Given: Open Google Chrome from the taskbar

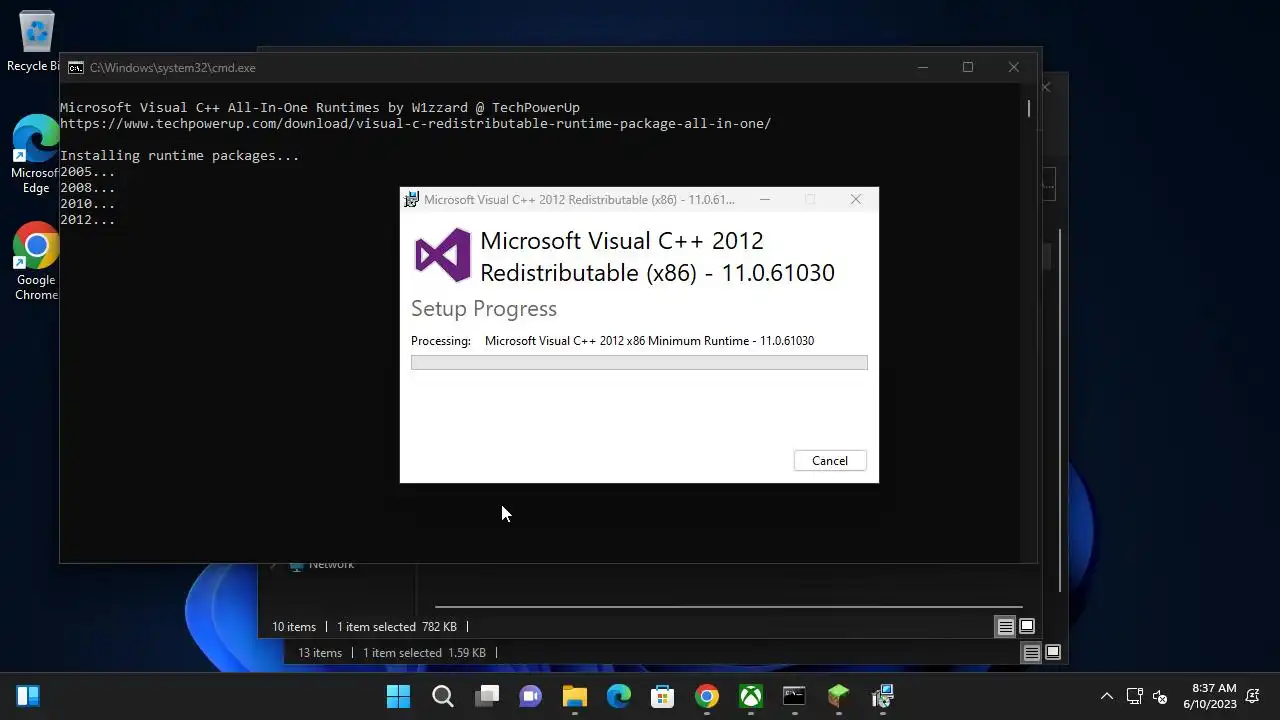Looking at the screenshot, I should pyautogui.click(x=706, y=696).
